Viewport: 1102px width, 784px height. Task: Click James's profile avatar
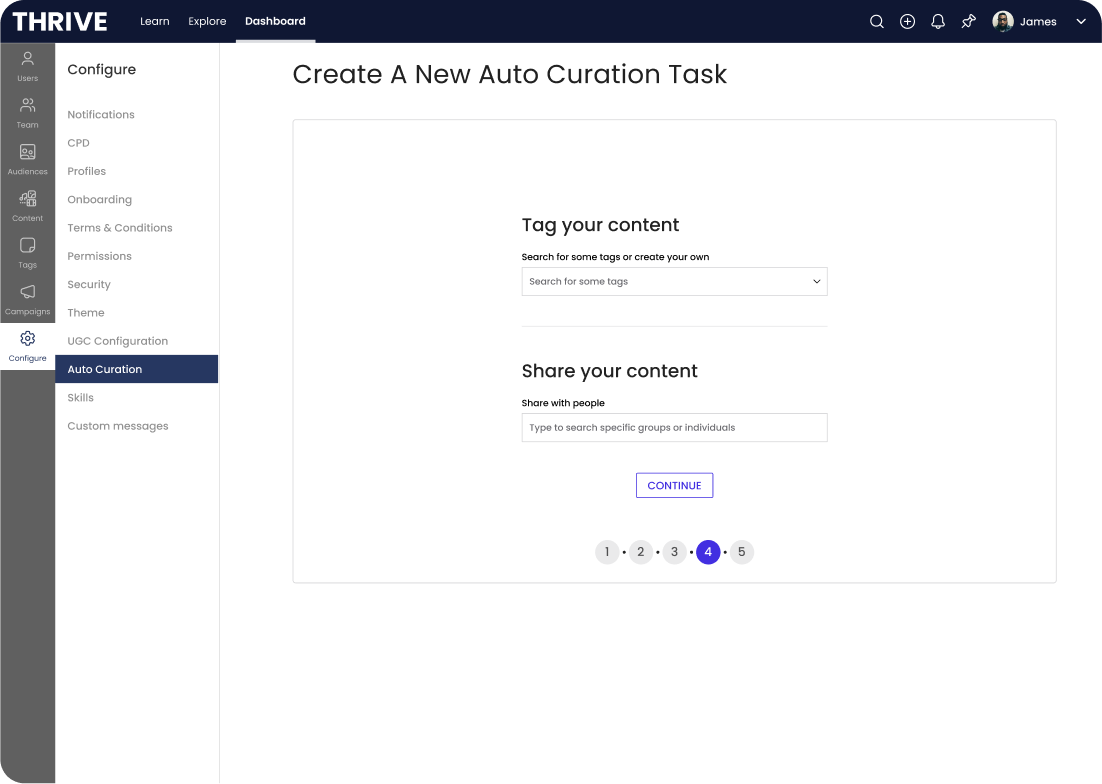(1002, 22)
